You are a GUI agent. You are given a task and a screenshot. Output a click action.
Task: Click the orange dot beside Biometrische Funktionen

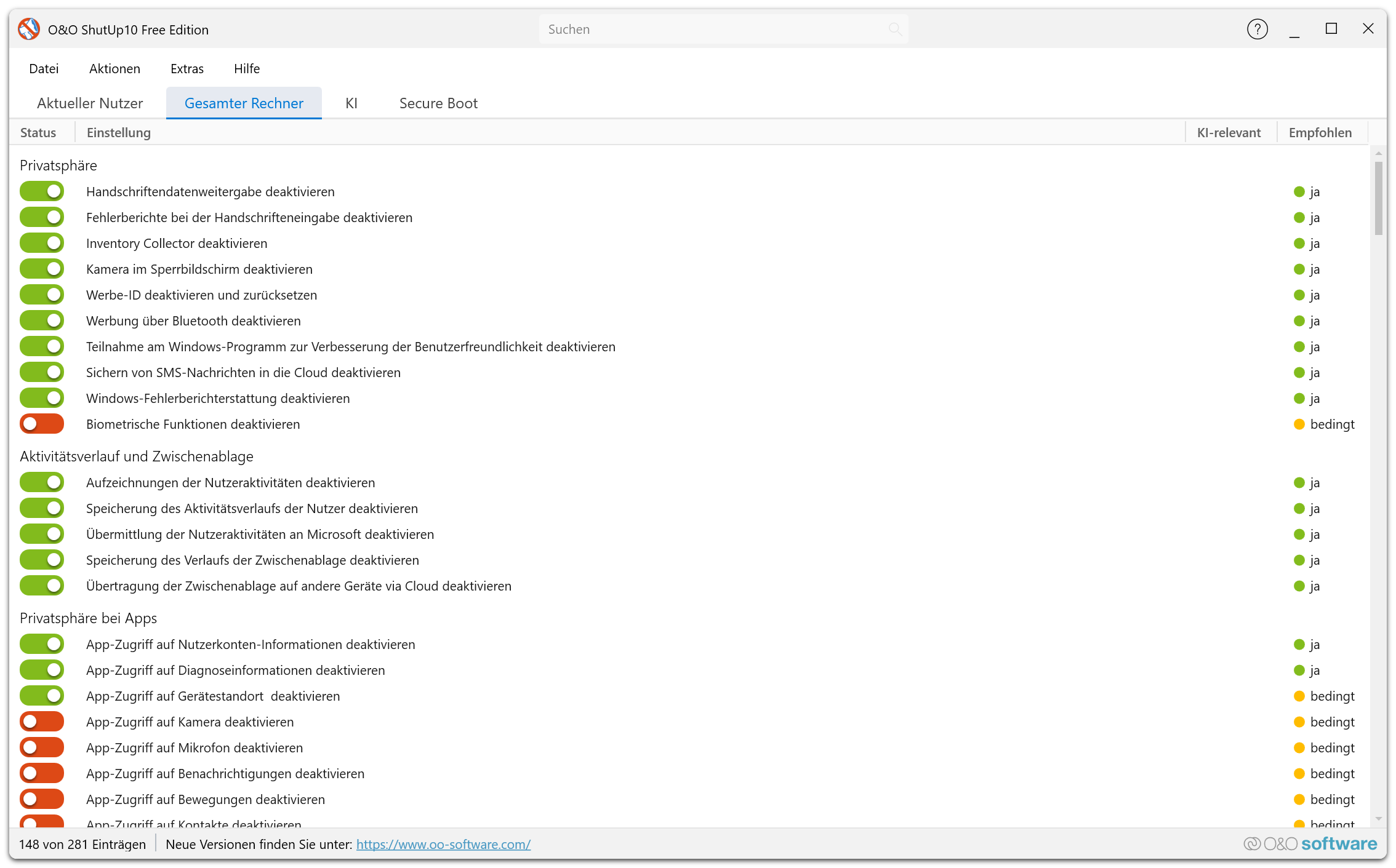tap(1299, 424)
